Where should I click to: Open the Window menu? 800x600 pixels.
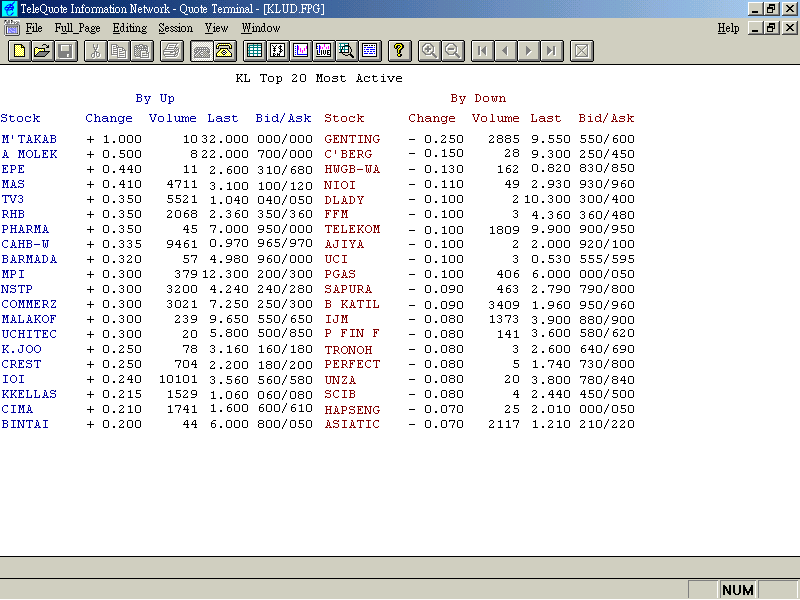(x=261, y=28)
